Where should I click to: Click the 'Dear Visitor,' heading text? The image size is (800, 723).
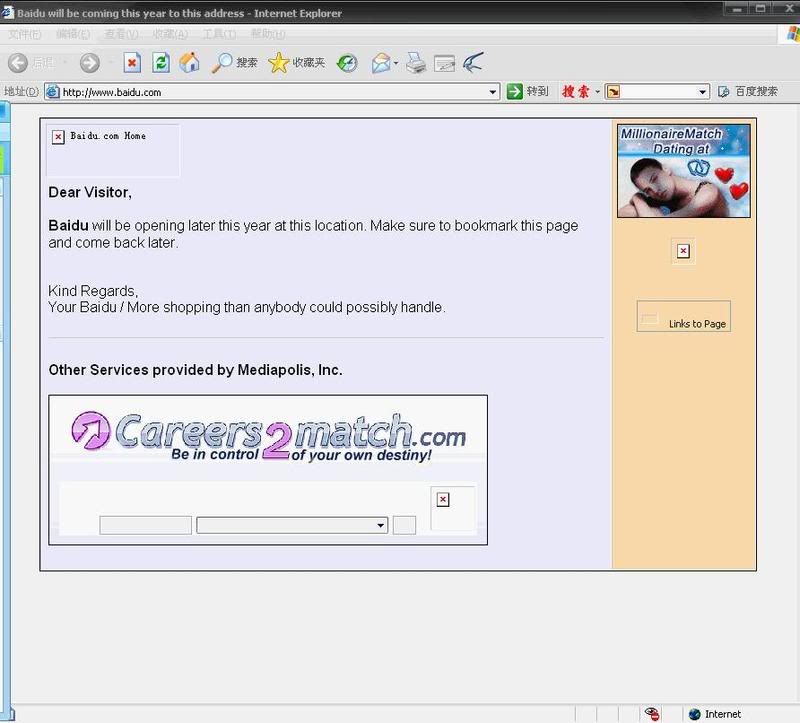click(90, 192)
